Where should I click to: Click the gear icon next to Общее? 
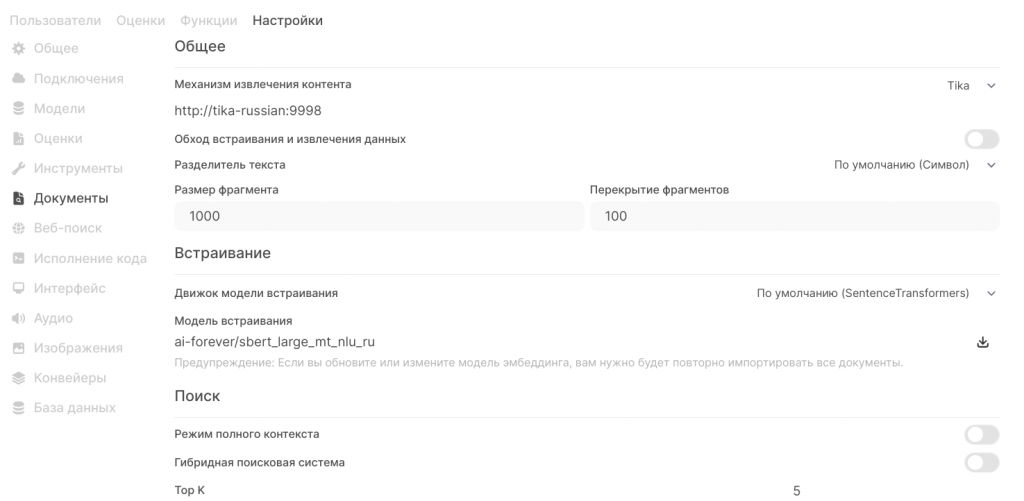[18, 48]
